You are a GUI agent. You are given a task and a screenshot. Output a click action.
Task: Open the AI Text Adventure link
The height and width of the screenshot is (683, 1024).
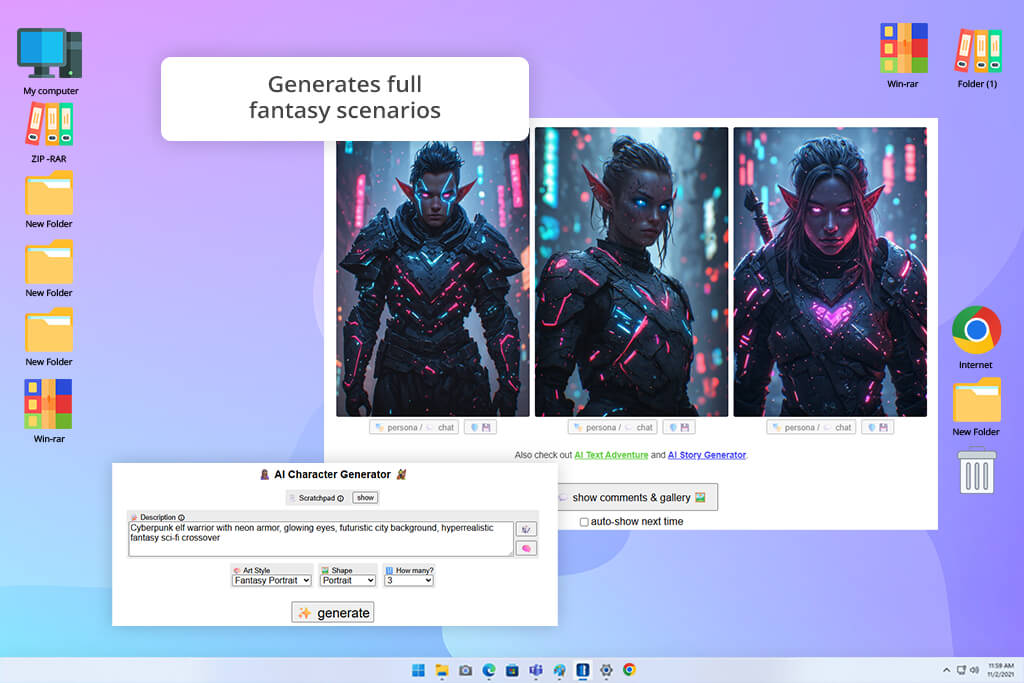pyautogui.click(x=611, y=455)
